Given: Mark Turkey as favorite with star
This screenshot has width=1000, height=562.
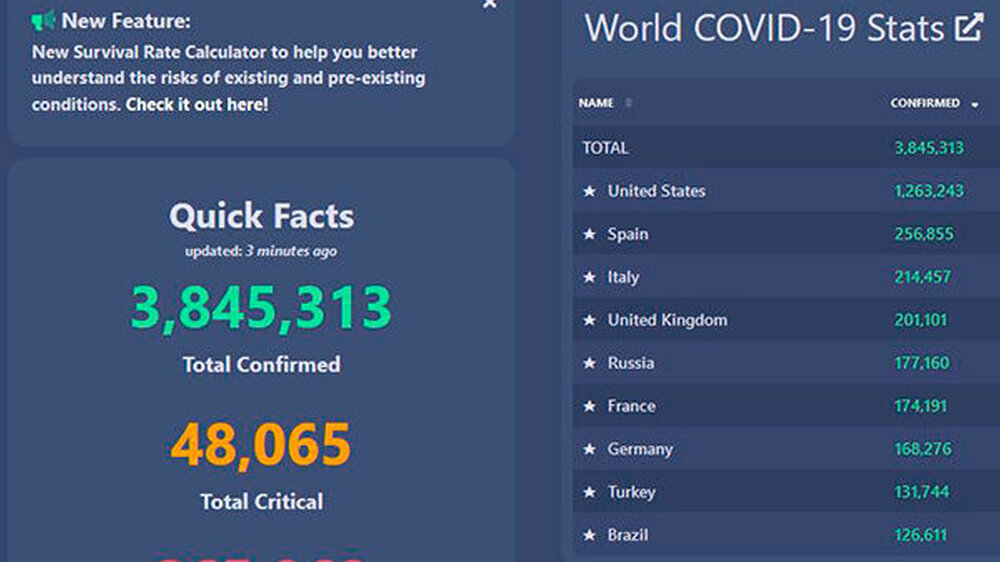Looking at the screenshot, I should pos(590,492).
